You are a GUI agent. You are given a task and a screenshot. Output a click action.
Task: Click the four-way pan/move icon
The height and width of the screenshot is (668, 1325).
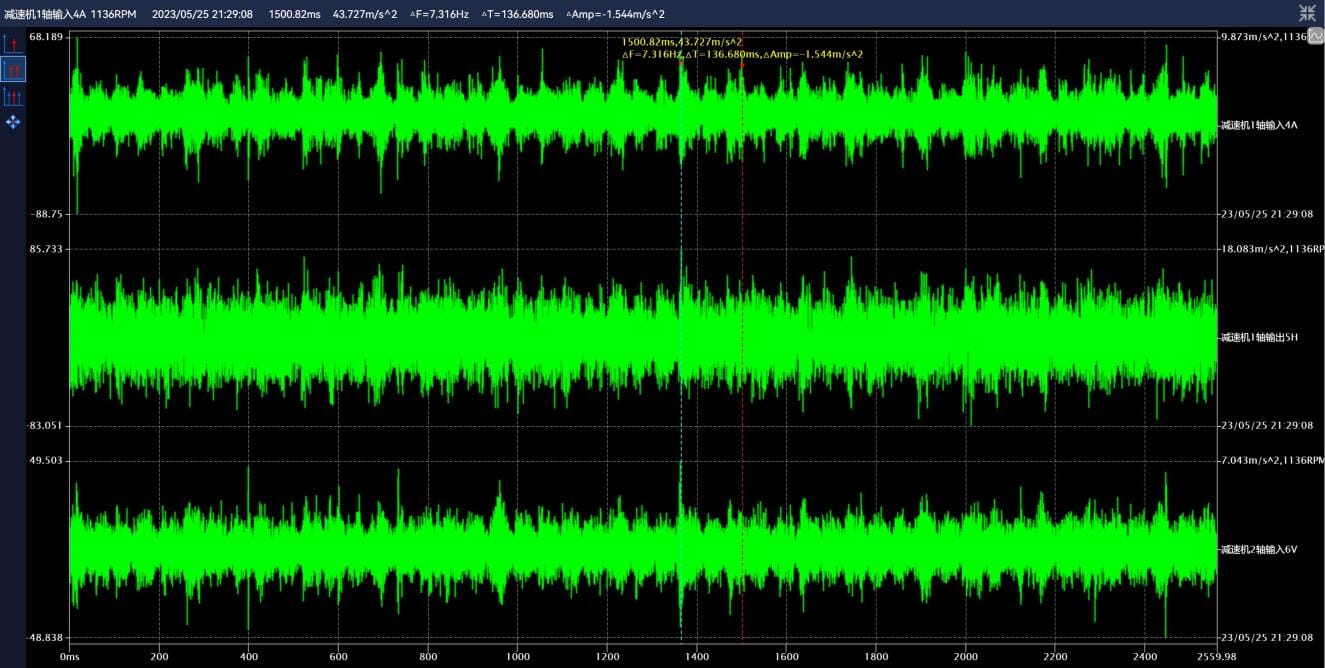[x=13, y=122]
